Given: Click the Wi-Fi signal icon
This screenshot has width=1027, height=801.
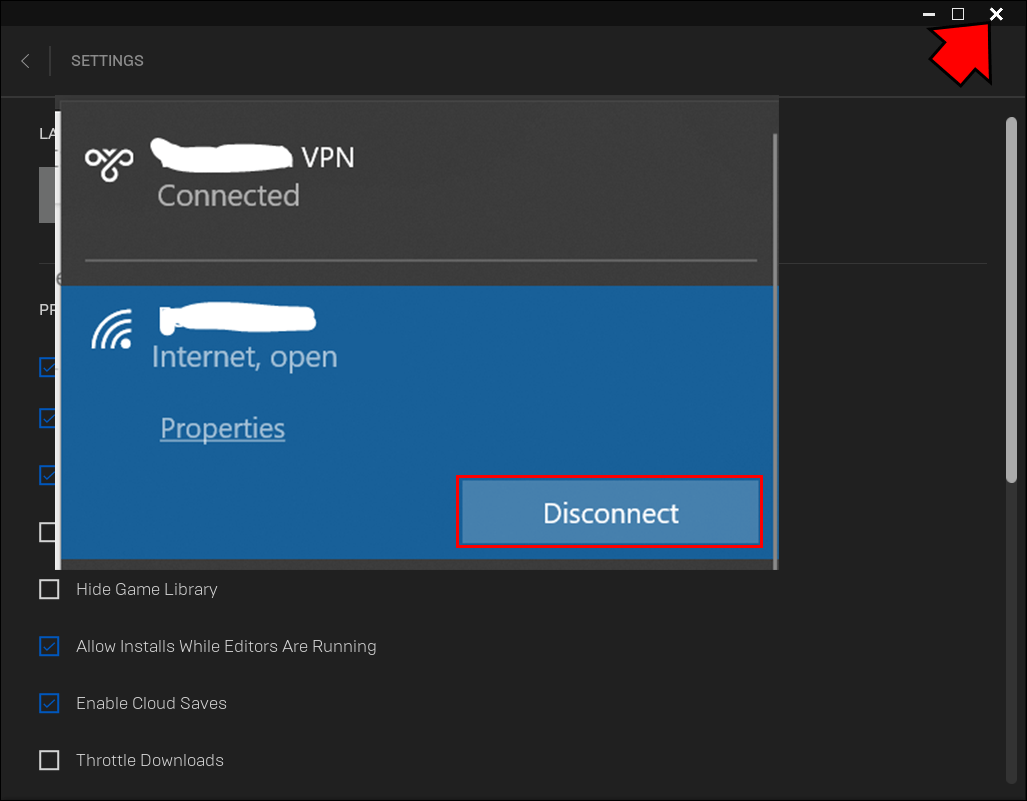Looking at the screenshot, I should 112,331.
